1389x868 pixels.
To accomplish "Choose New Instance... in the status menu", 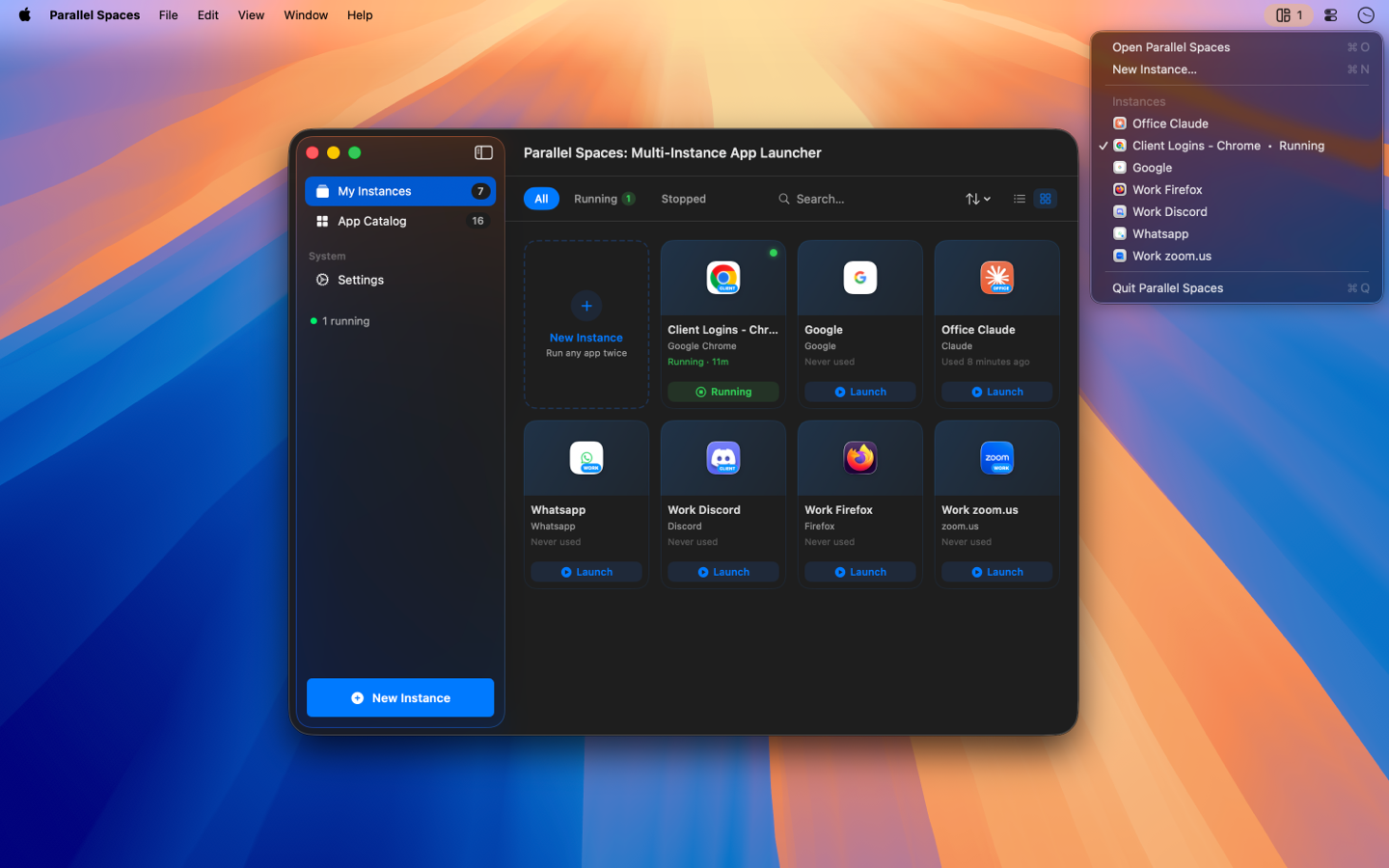I will (x=1237, y=69).
